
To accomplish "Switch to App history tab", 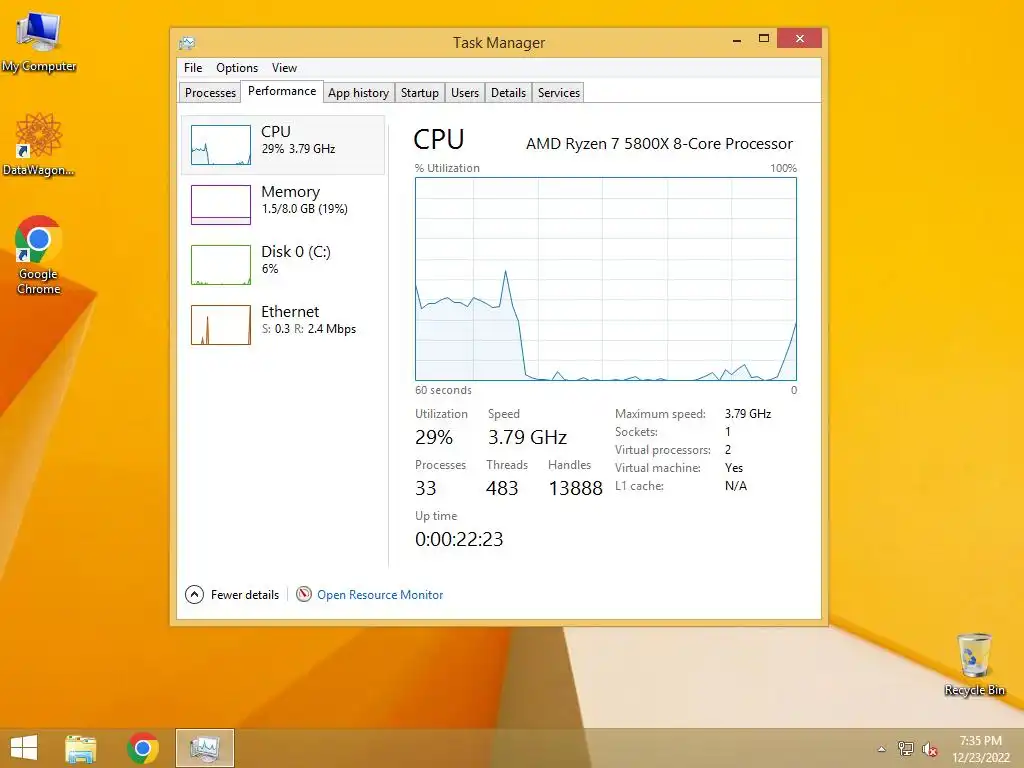I will [359, 93].
